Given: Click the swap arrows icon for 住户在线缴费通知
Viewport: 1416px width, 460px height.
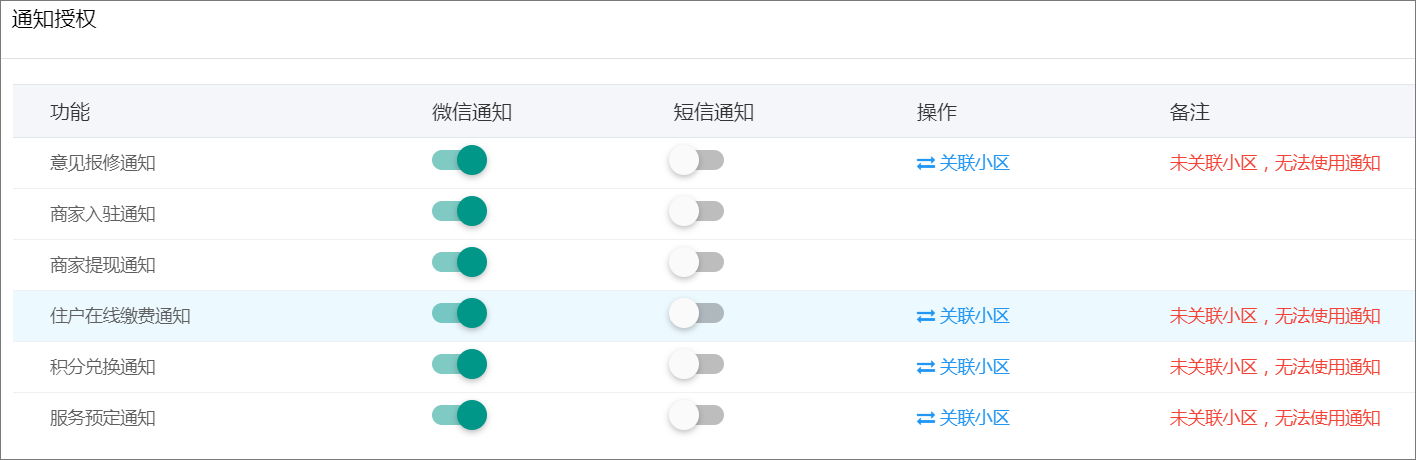Looking at the screenshot, I should (x=925, y=316).
